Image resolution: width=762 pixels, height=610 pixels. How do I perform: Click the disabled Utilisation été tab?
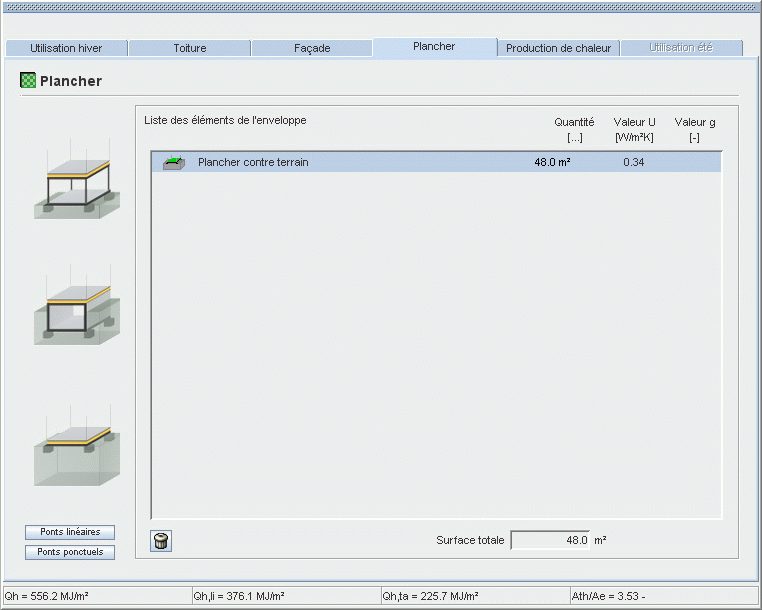tap(682, 48)
